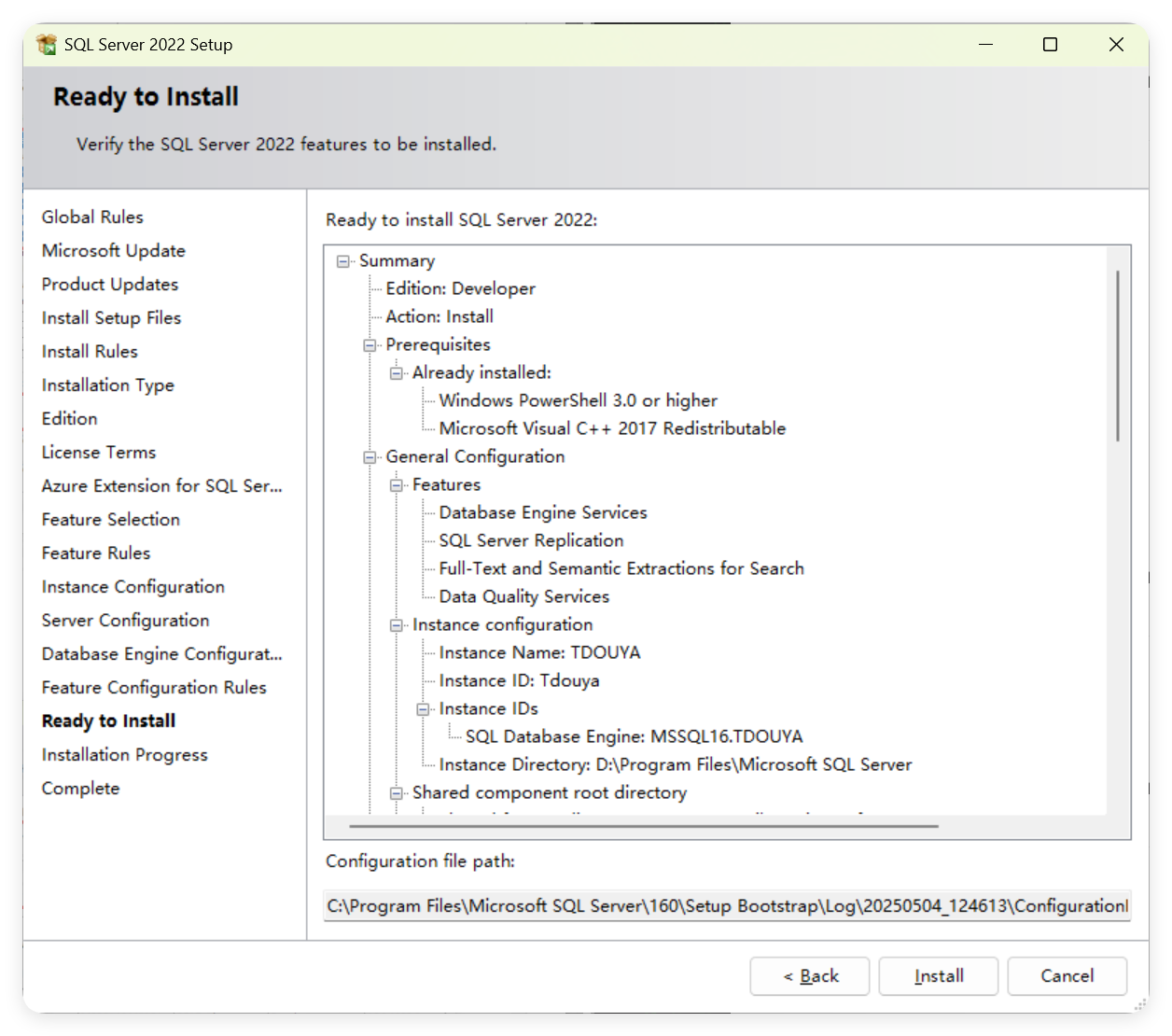Image resolution: width=1172 pixels, height=1036 pixels.
Task: Click the vertical scrollbar of summary tree
Action: click(x=1118, y=356)
